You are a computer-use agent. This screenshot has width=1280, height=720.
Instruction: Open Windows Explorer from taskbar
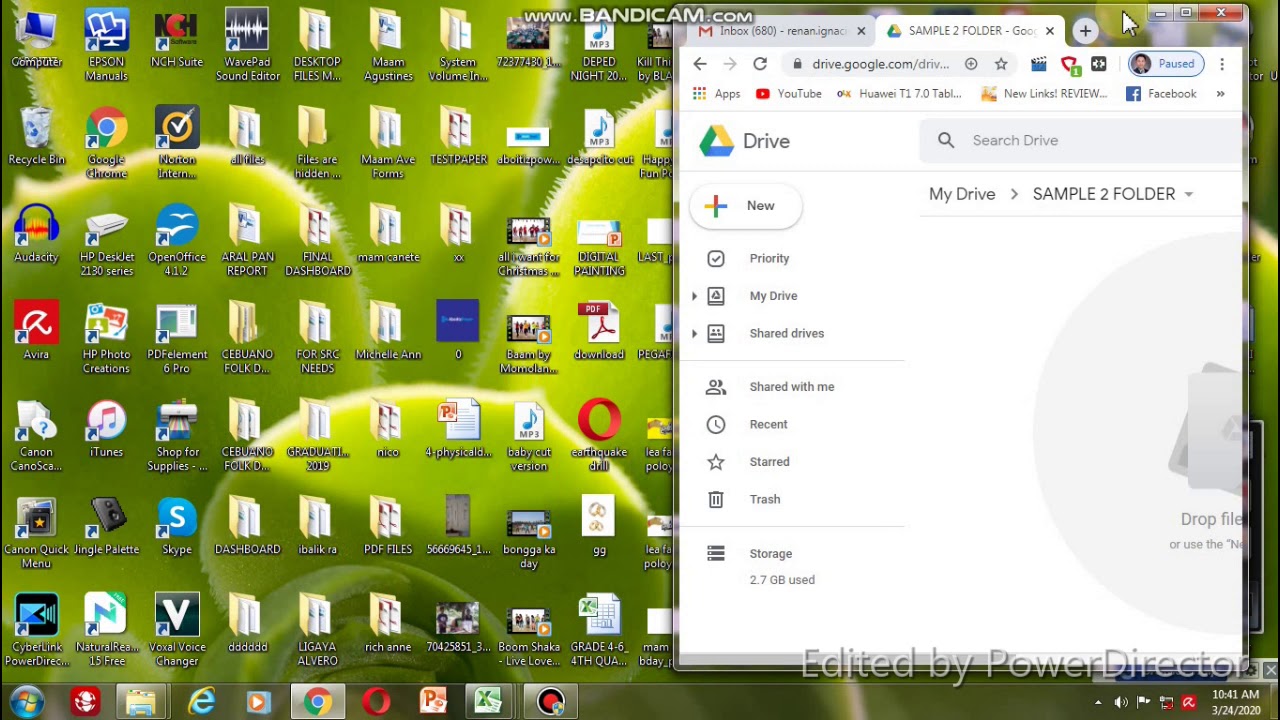tap(141, 703)
